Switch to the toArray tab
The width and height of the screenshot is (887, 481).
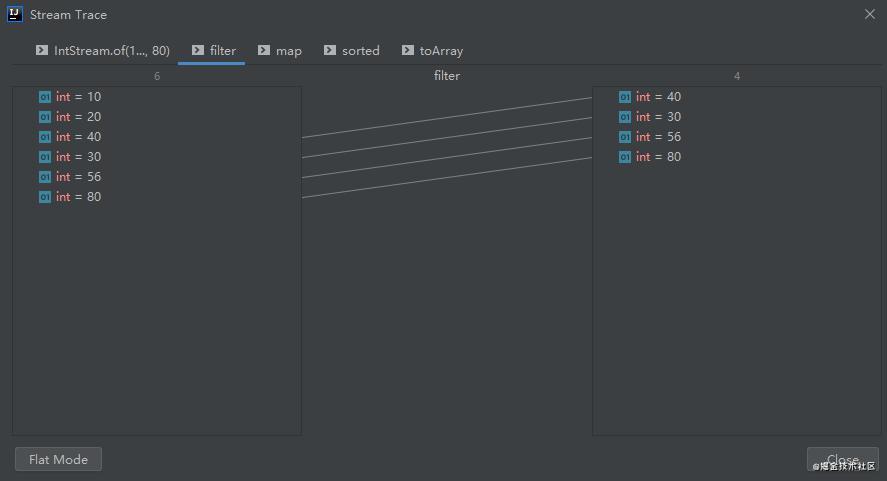(x=432, y=51)
